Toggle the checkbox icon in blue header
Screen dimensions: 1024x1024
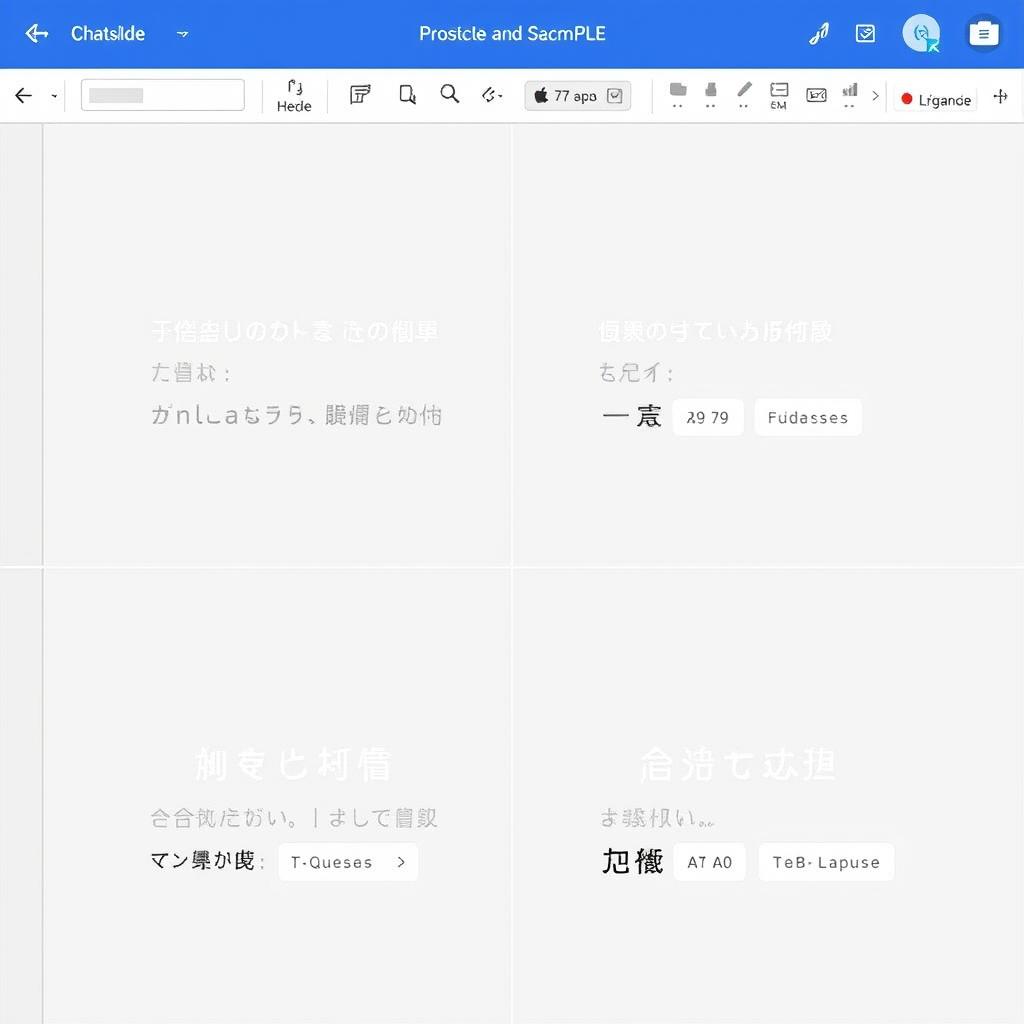[865, 34]
